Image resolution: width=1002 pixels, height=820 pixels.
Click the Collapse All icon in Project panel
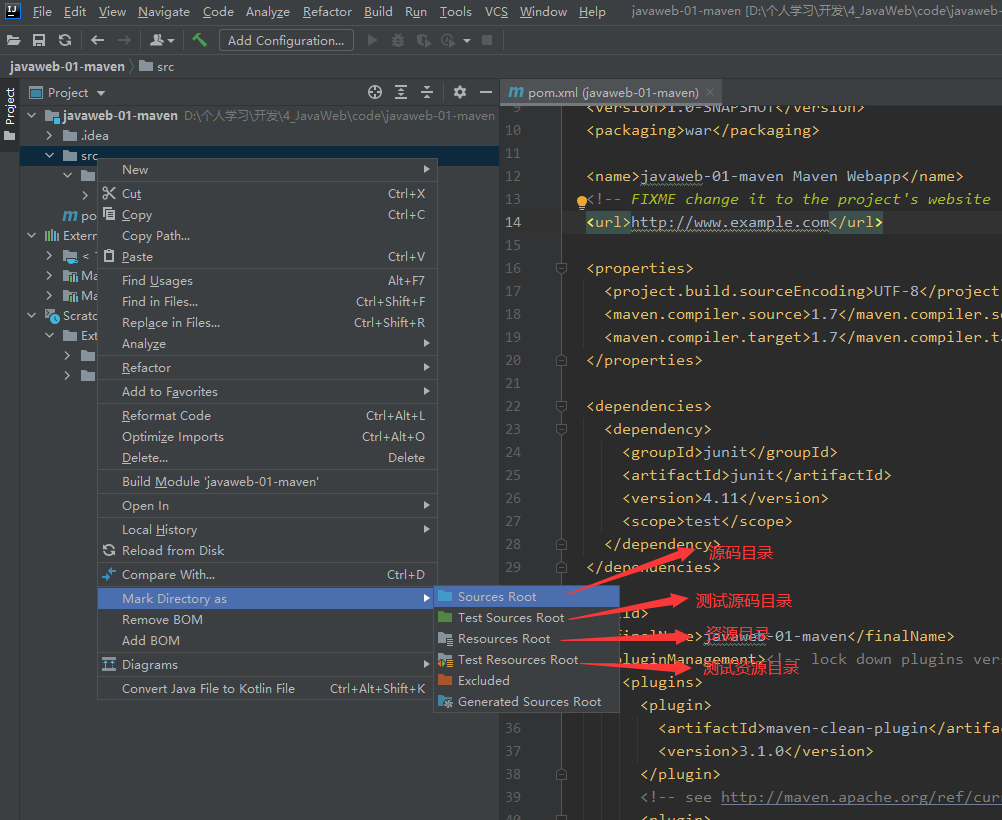(x=427, y=92)
